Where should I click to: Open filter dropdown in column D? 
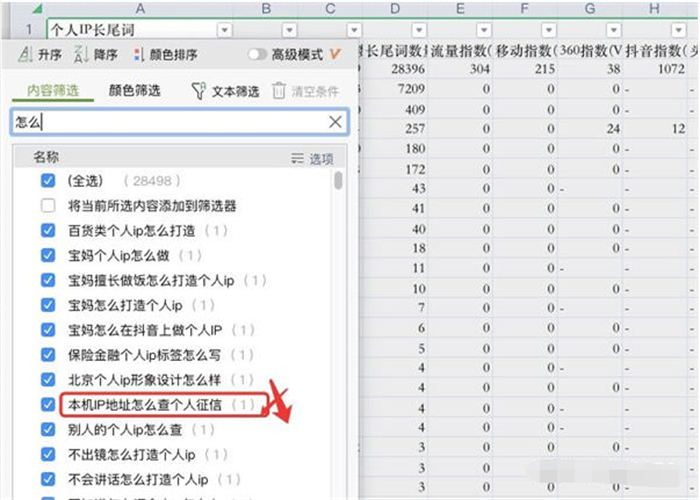point(419,30)
